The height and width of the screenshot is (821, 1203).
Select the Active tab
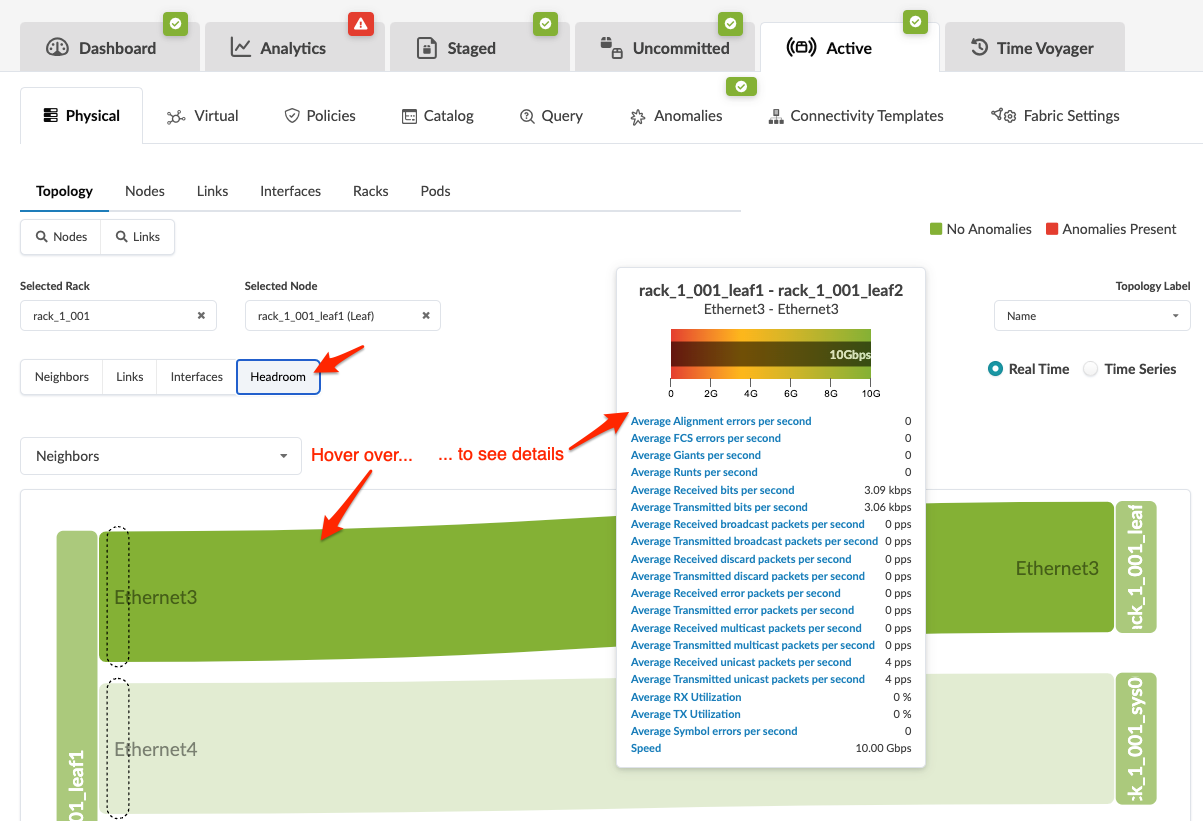pos(849,47)
